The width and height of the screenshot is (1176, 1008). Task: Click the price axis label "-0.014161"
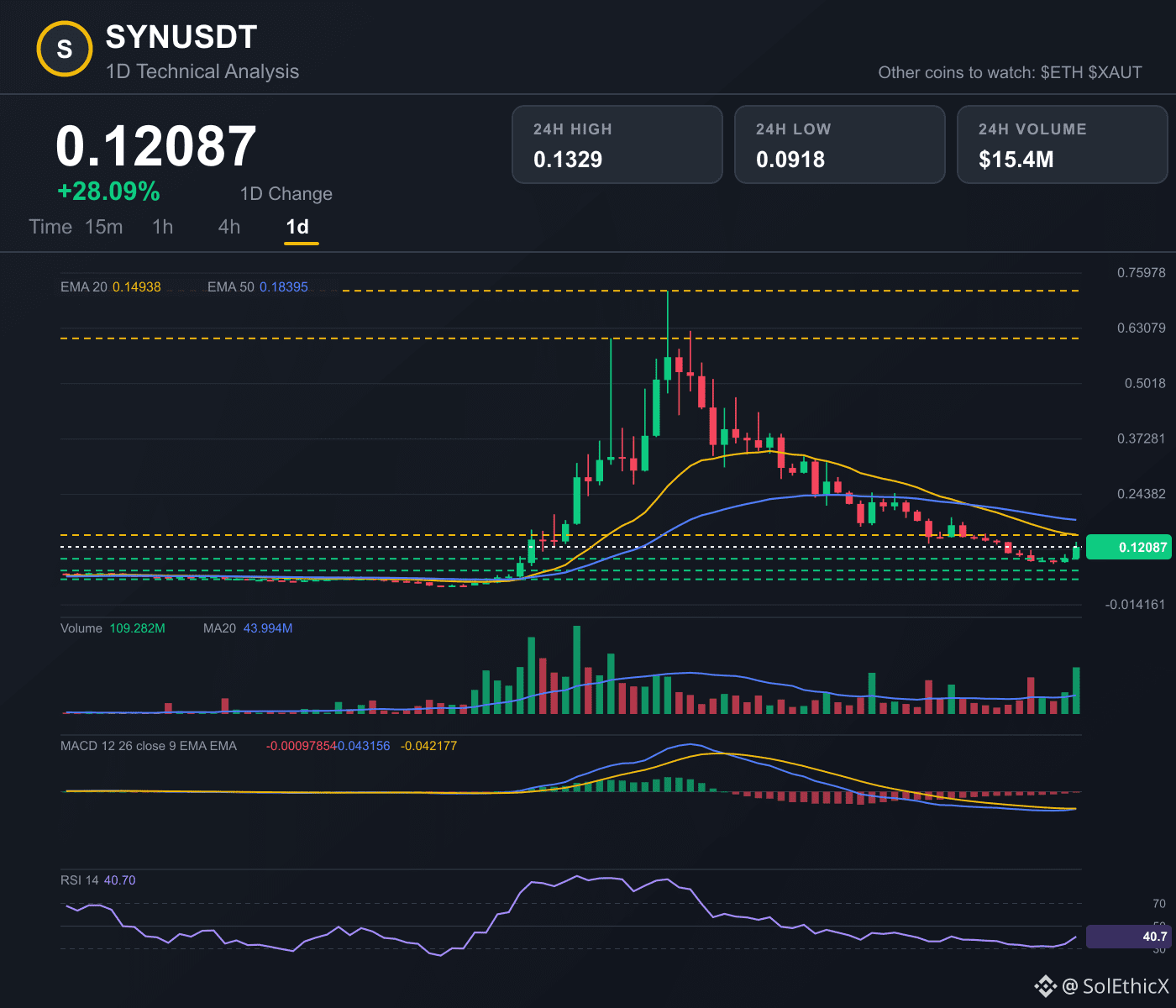pyautogui.click(x=1136, y=605)
